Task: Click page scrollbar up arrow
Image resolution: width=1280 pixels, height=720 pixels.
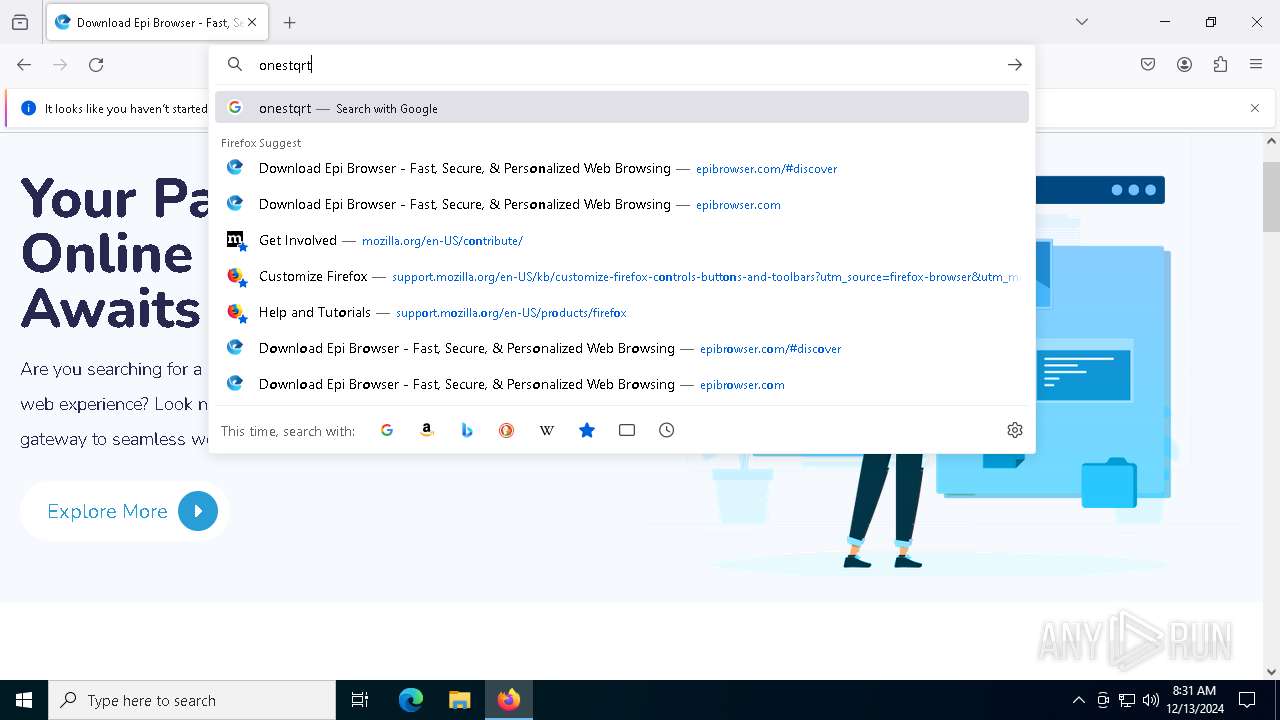Action: [1271, 142]
